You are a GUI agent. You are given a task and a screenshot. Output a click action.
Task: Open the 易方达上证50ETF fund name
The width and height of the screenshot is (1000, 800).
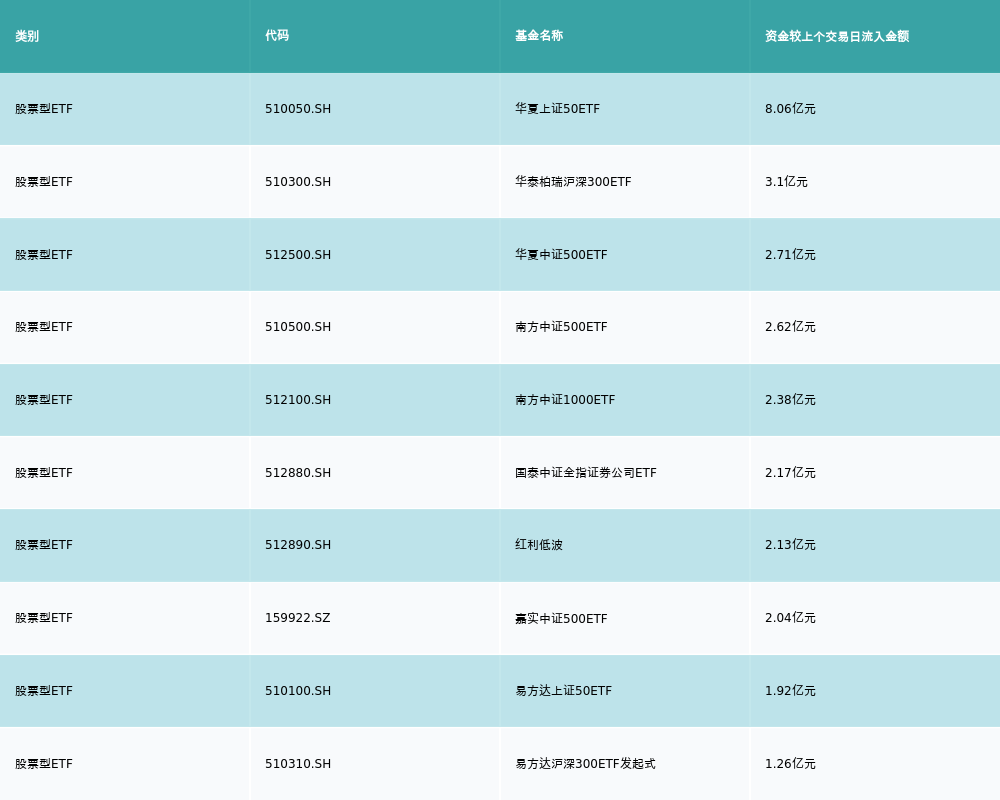click(563, 691)
